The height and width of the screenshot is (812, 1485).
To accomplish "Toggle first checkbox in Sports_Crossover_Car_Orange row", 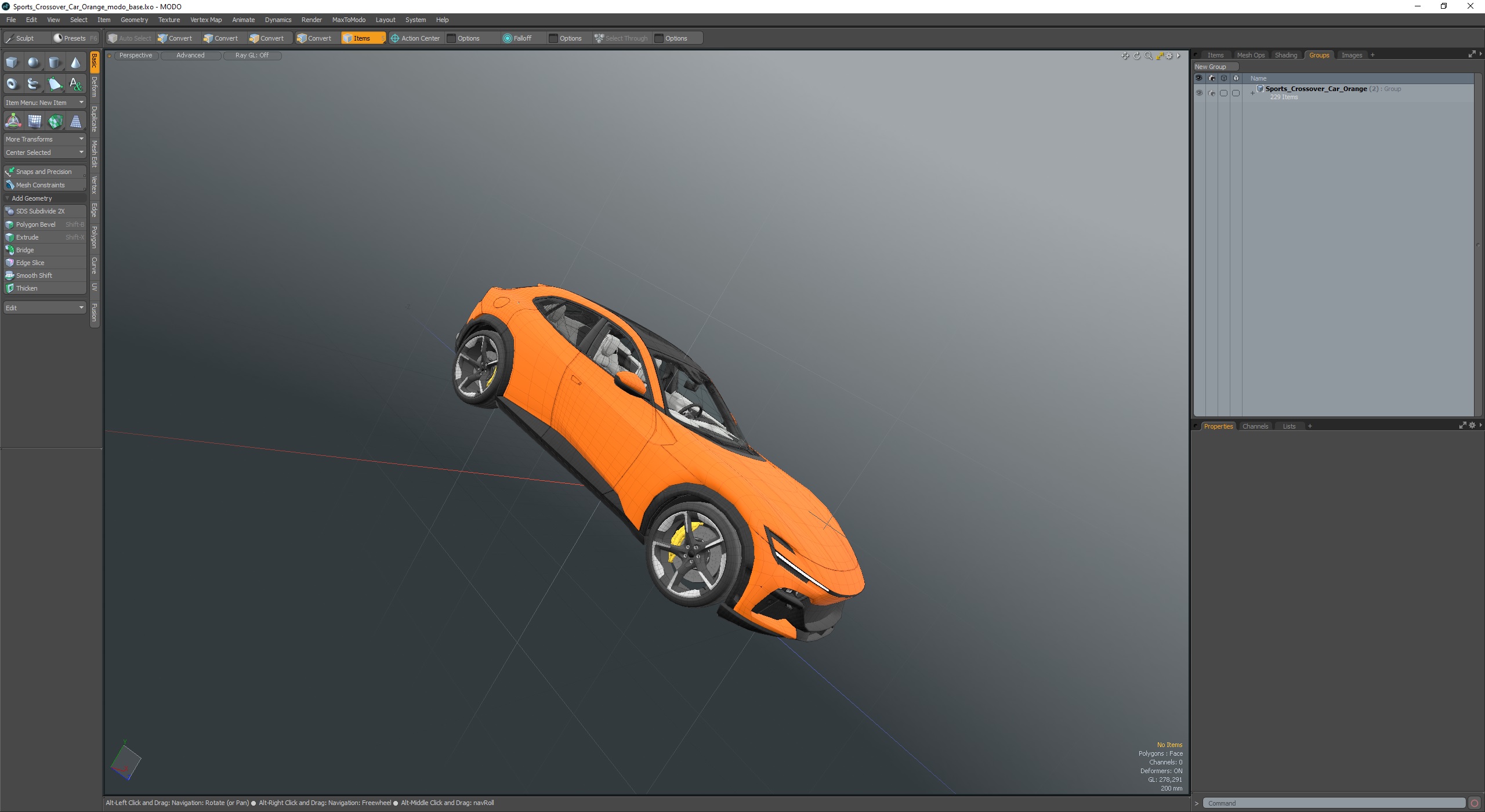I will click(1223, 93).
